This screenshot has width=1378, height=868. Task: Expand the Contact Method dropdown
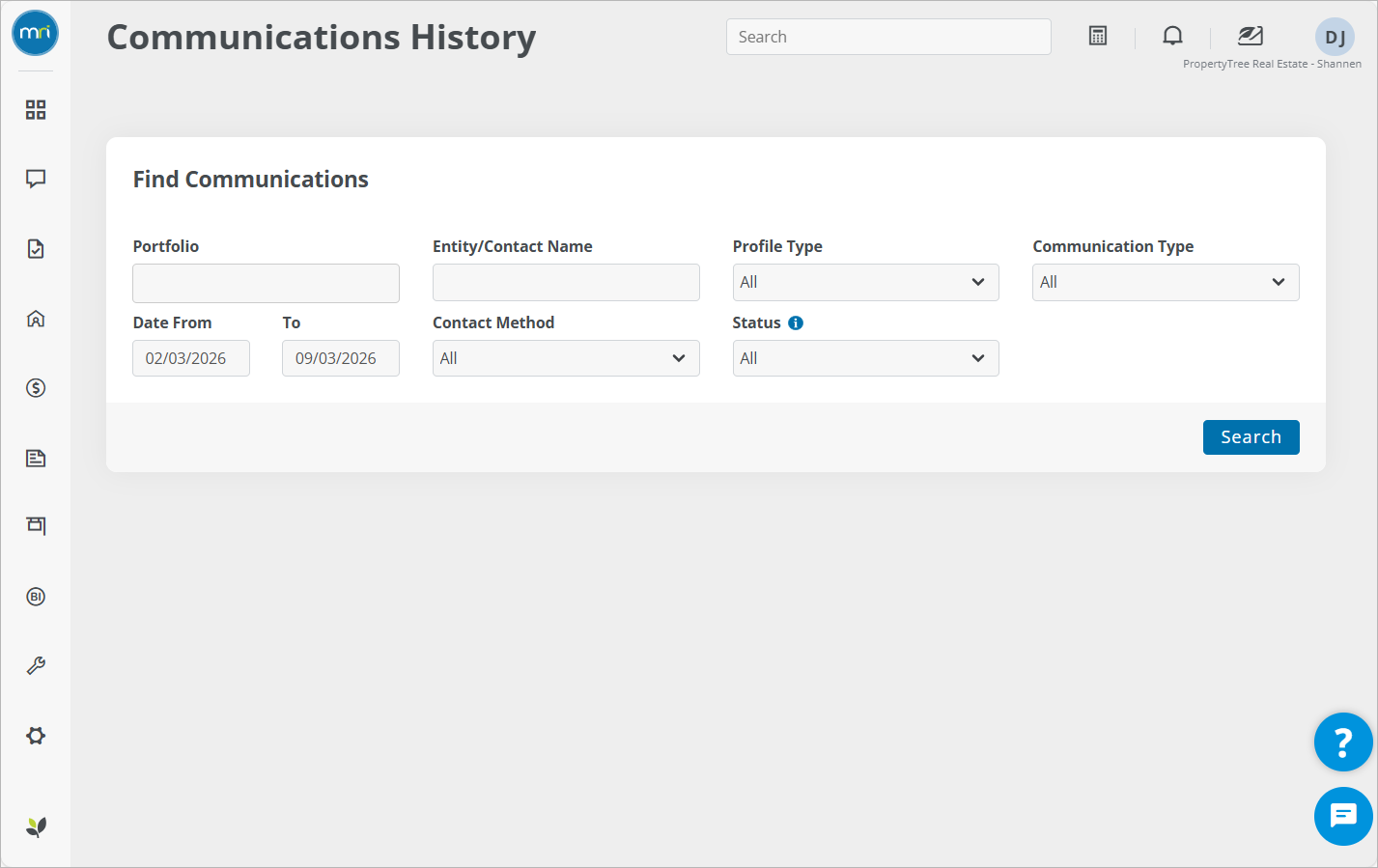[566, 358]
